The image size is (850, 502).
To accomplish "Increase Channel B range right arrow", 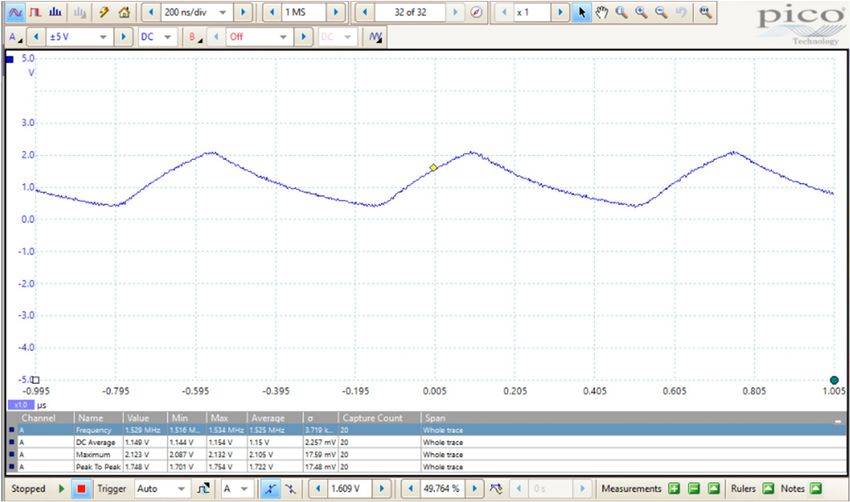I will [303, 37].
